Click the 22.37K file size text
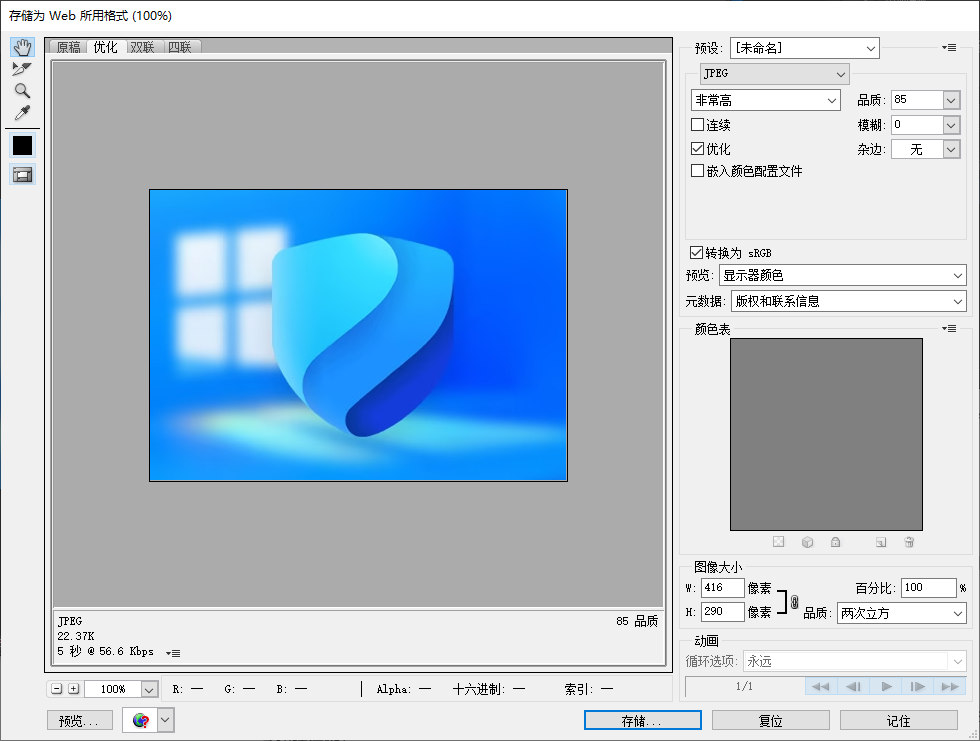This screenshot has width=980, height=741. coord(76,636)
